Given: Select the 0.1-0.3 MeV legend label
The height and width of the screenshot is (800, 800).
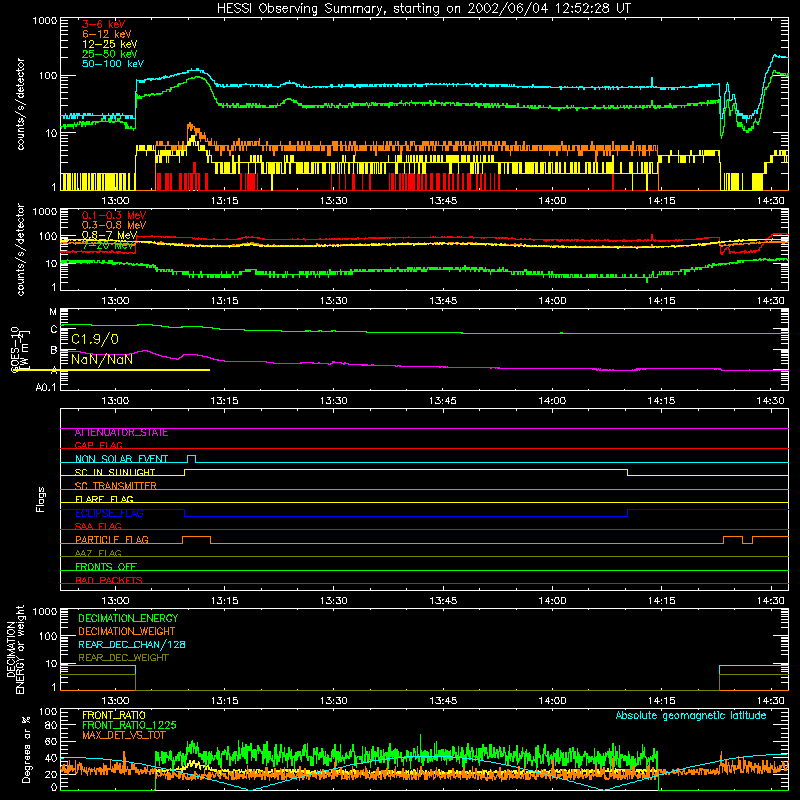Looking at the screenshot, I should (114, 215).
